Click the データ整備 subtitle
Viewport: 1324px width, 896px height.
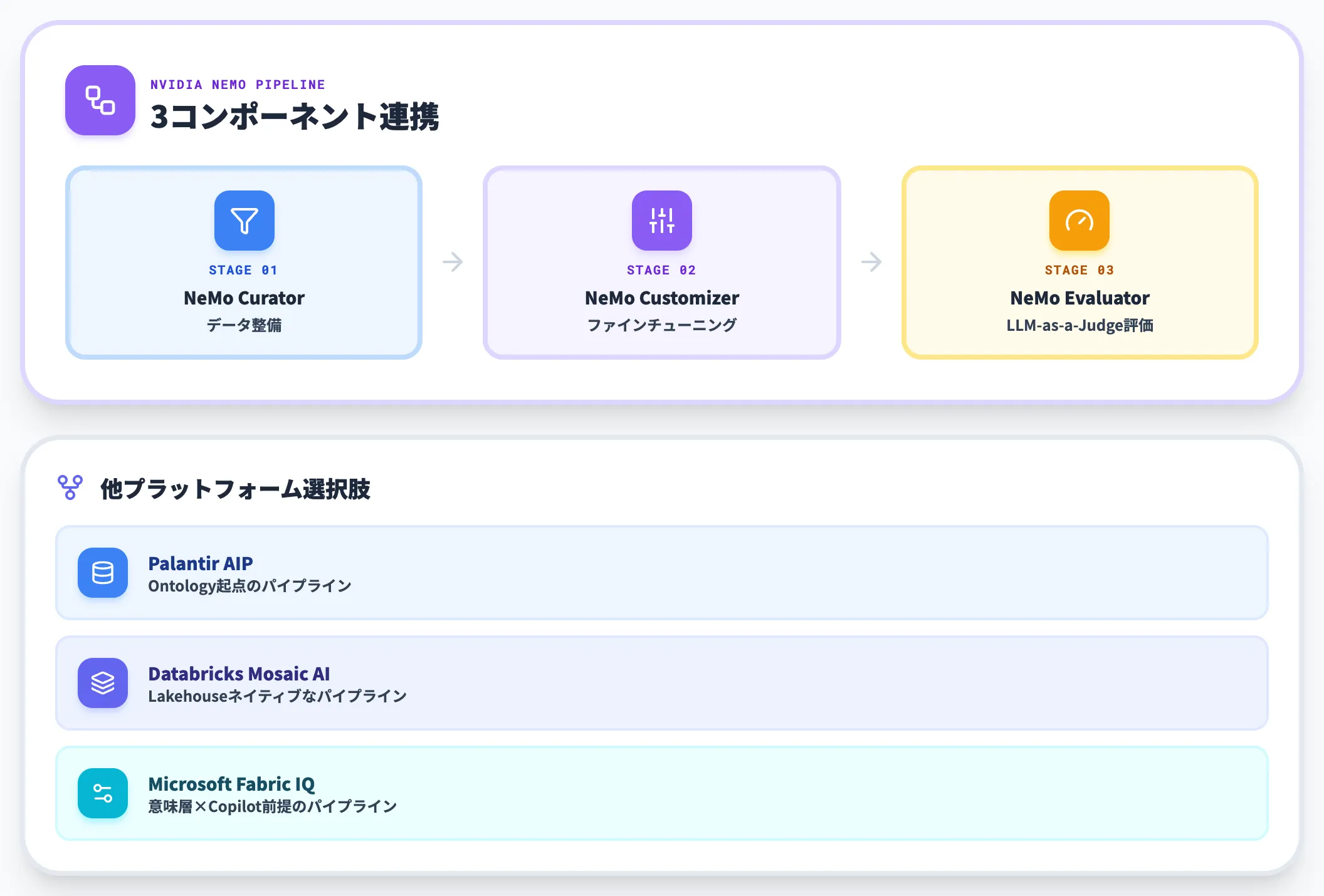click(x=244, y=325)
